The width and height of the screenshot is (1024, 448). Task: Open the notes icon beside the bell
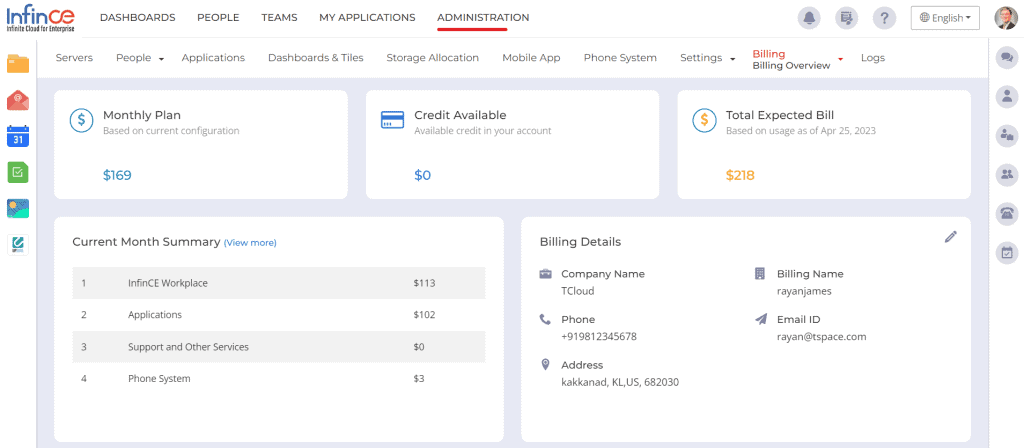coord(846,18)
